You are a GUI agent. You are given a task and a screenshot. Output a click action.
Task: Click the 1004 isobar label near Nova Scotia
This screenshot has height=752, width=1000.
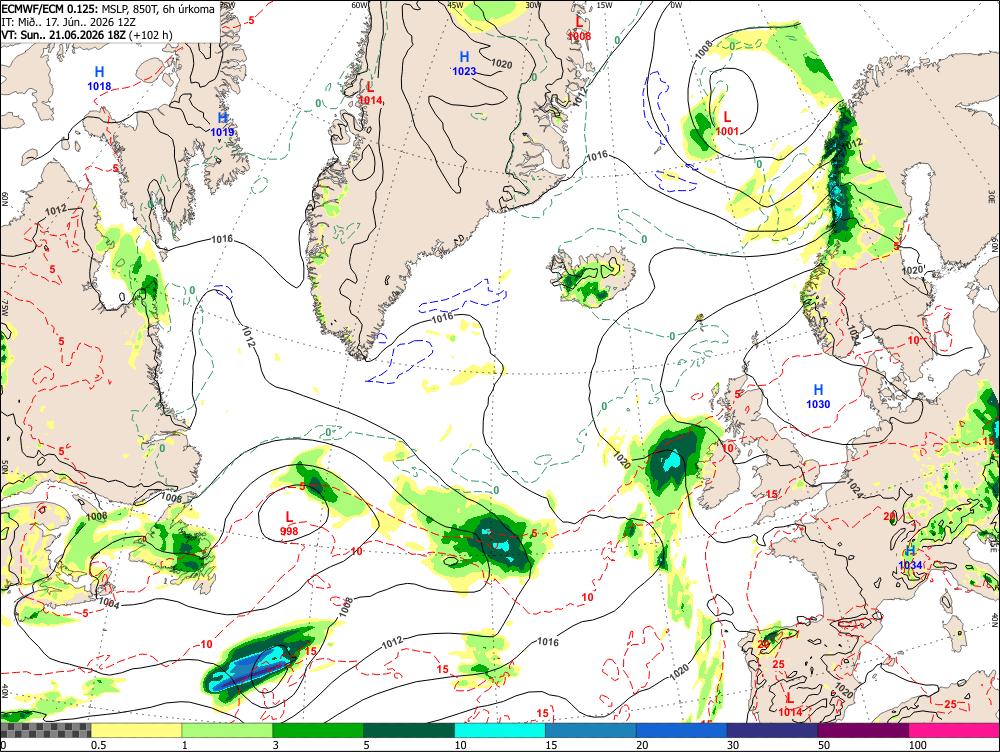point(108,603)
